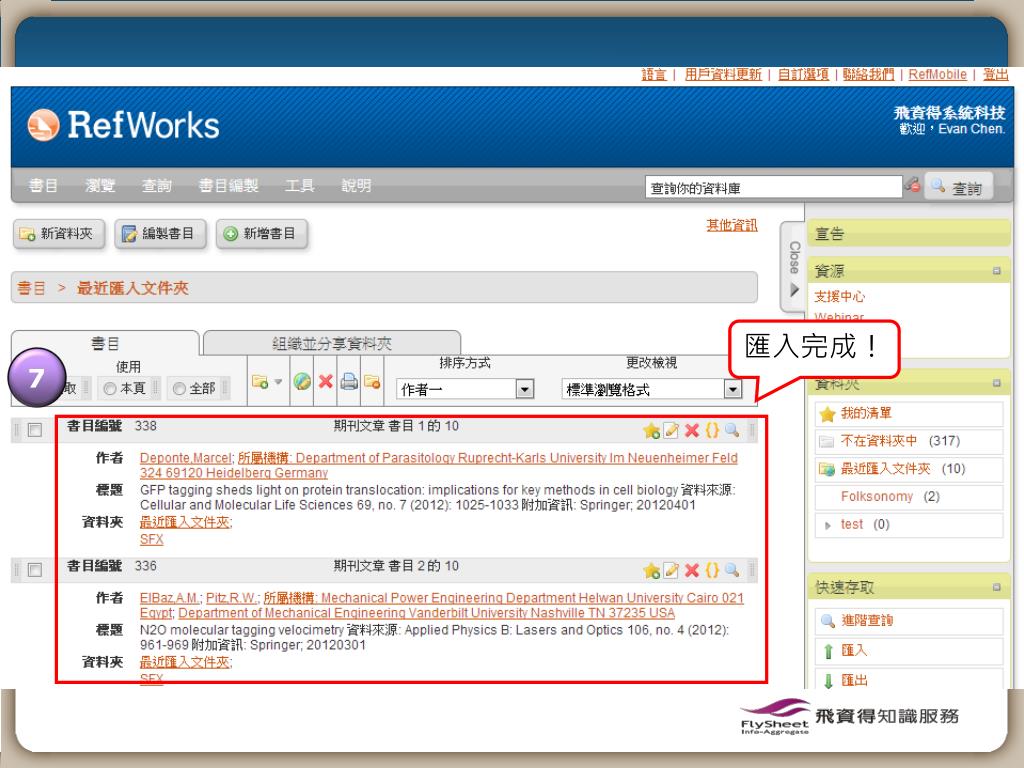
Task: Open 瀏覽 menu
Action: coord(100,185)
